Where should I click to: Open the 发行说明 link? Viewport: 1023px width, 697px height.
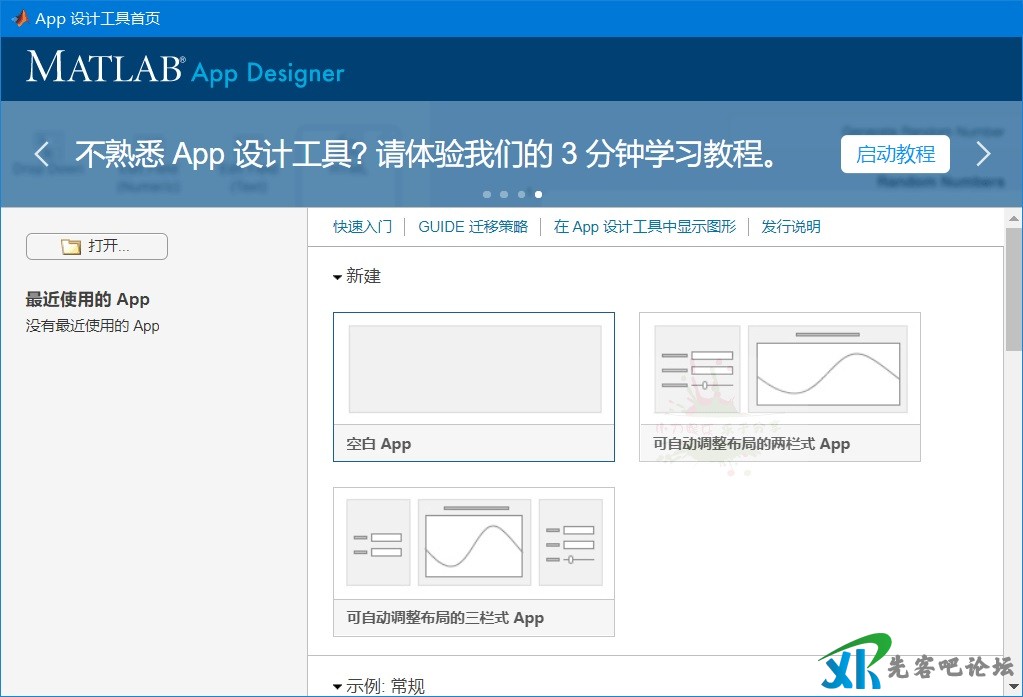click(x=791, y=227)
